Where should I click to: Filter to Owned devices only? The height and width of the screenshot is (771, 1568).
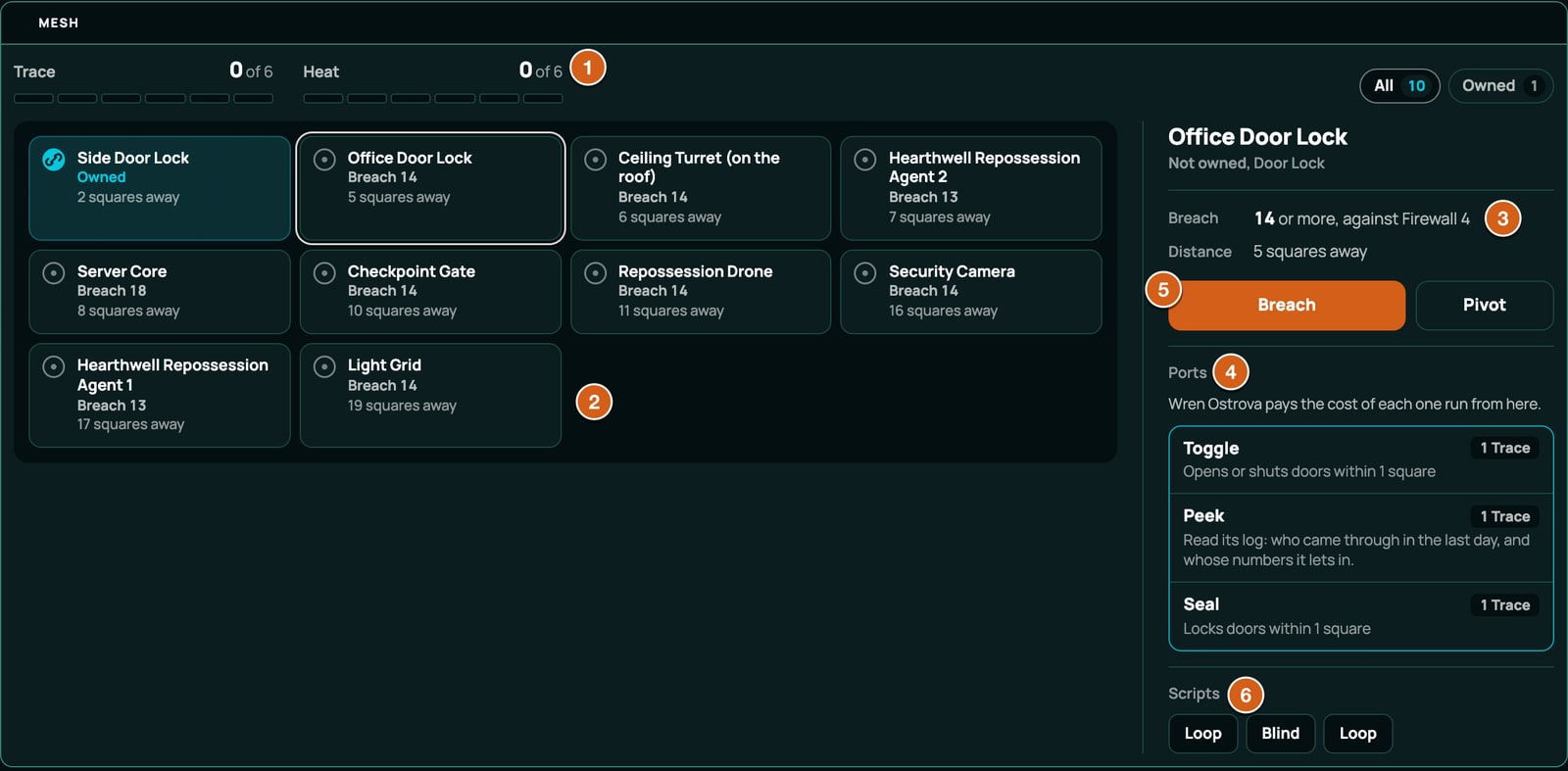coord(1500,85)
